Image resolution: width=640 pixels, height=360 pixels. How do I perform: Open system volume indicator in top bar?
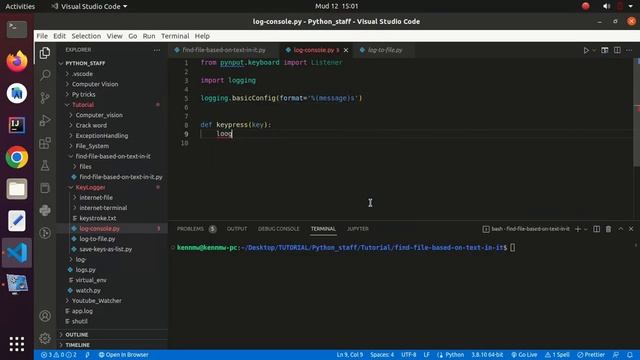coord(606,6)
